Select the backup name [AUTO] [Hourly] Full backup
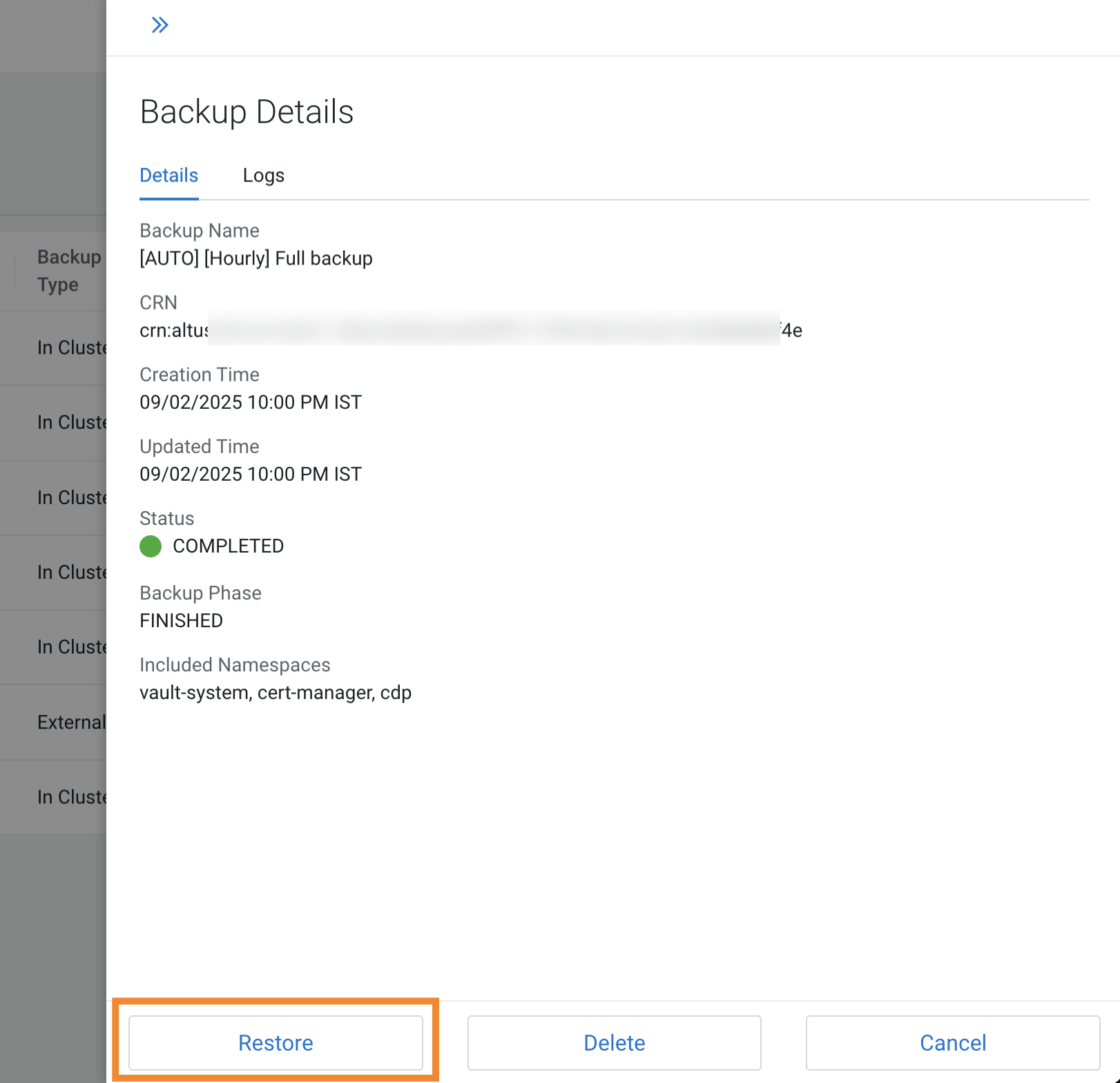This screenshot has height=1083, width=1120. click(x=256, y=258)
